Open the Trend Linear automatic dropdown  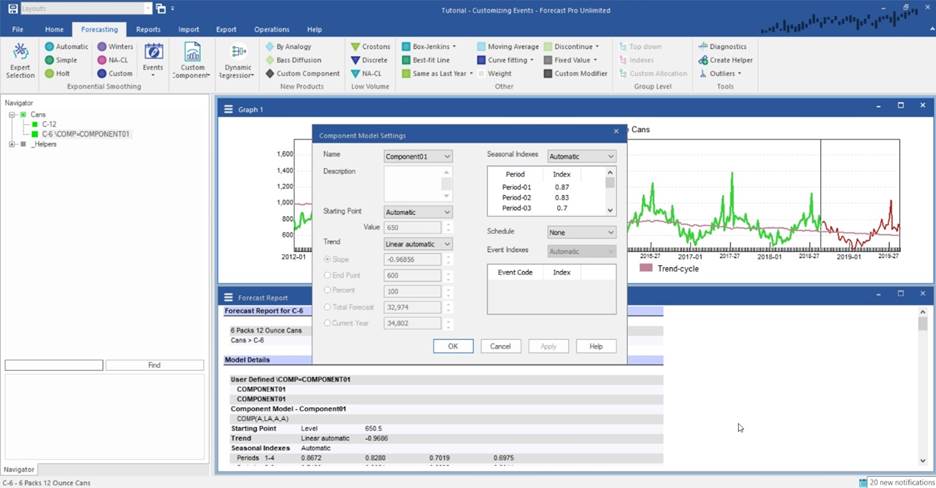pos(418,244)
